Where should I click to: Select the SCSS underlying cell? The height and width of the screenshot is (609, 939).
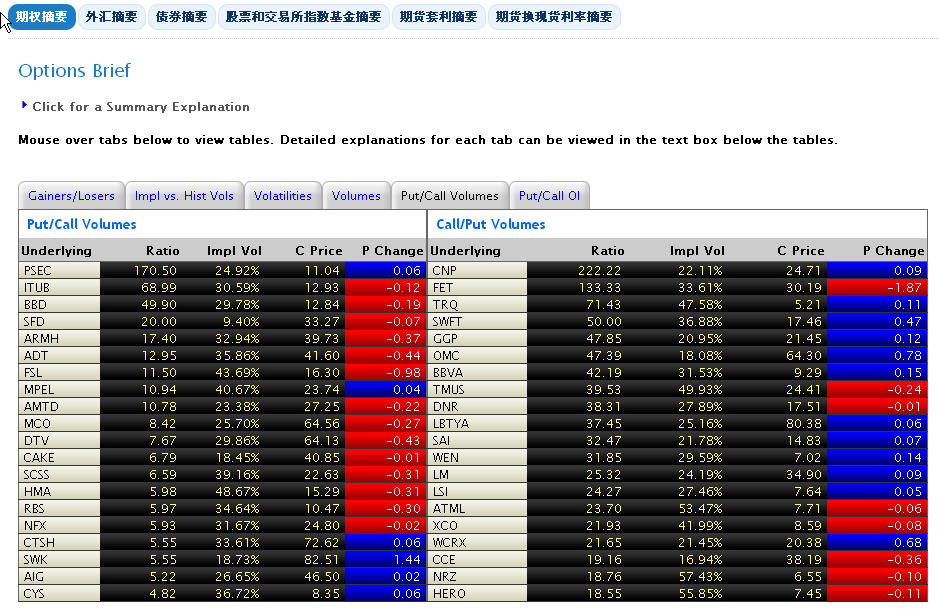point(59,474)
